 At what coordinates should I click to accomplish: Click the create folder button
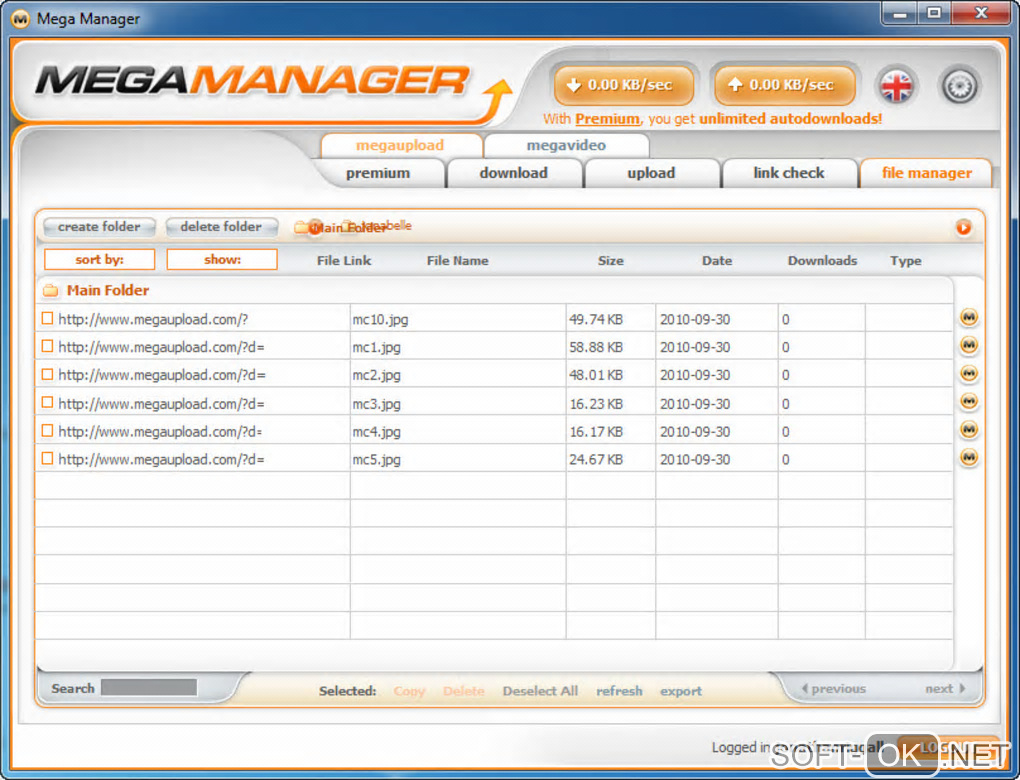point(100,226)
